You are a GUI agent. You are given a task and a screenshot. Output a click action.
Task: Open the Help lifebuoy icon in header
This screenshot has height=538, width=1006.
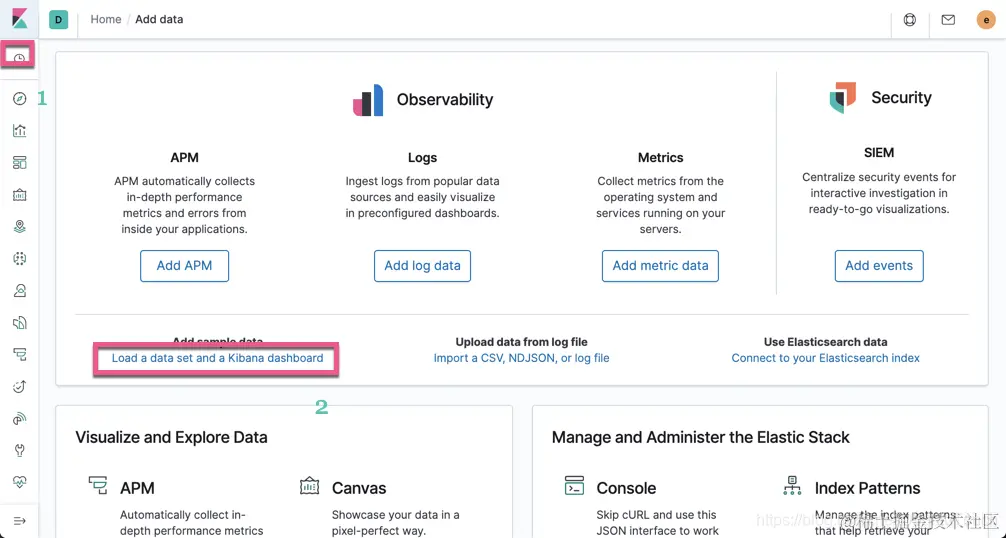tap(909, 20)
